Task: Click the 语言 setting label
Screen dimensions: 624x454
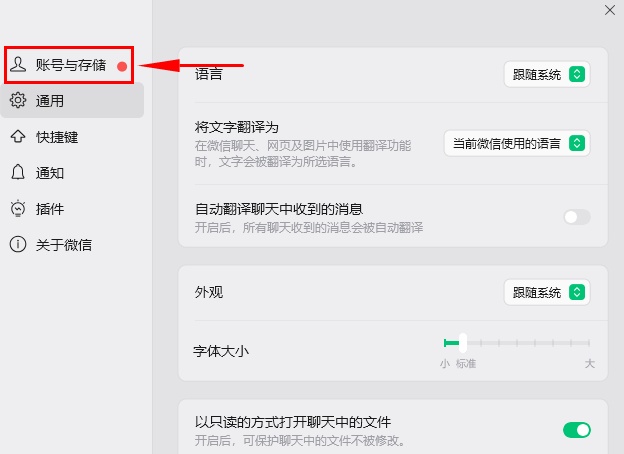Action: point(209,74)
